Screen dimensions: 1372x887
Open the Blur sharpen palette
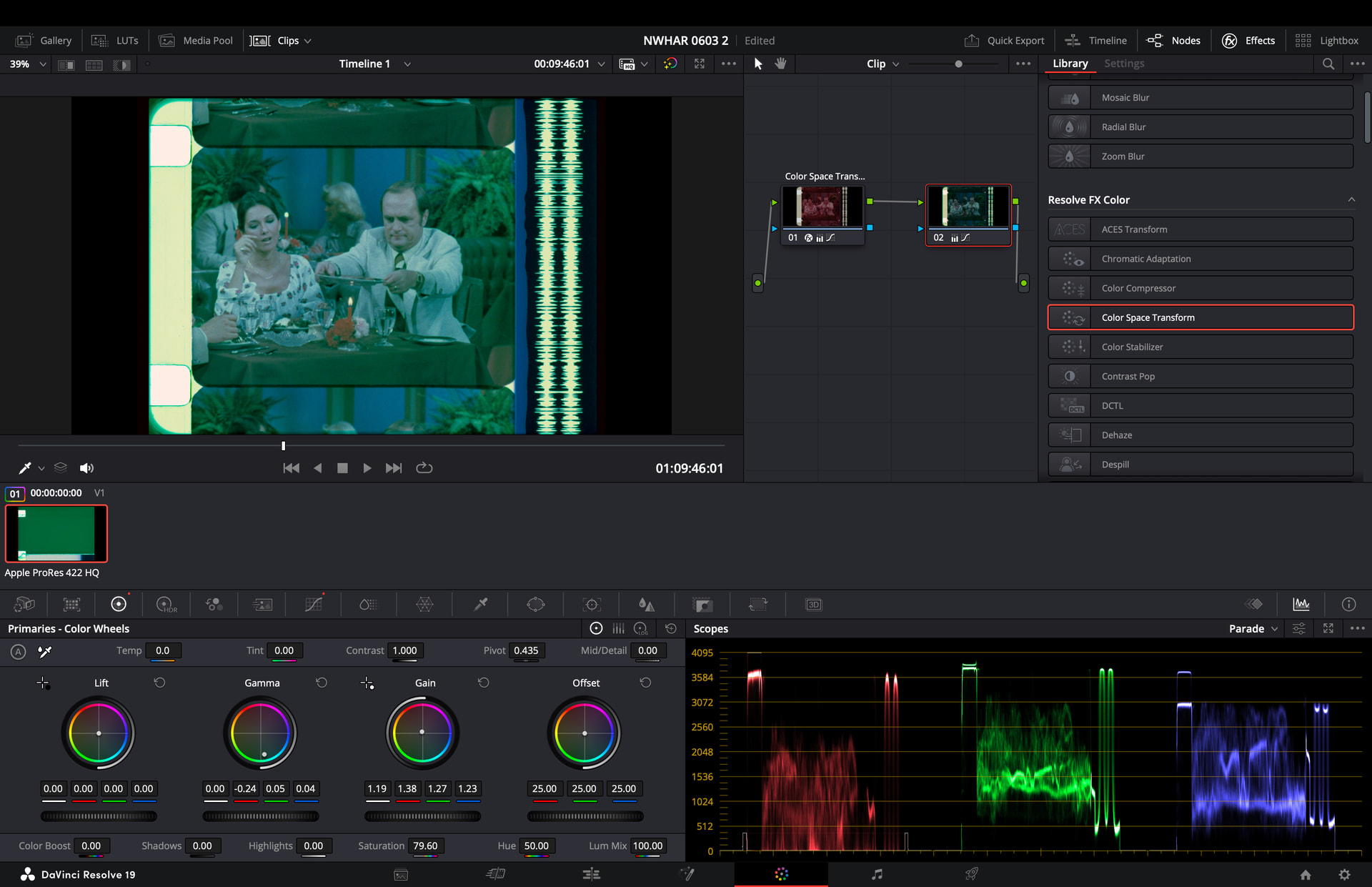tap(646, 605)
